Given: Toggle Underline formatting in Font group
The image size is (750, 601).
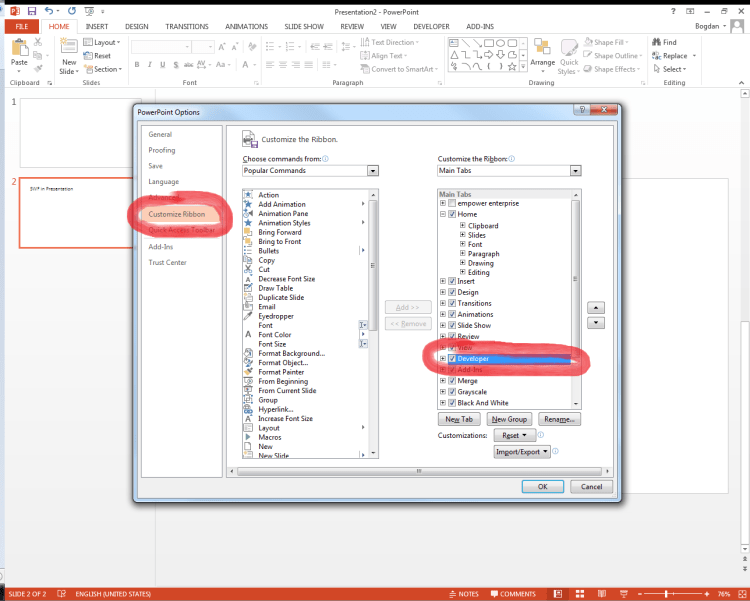Looking at the screenshot, I should click(x=163, y=65).
